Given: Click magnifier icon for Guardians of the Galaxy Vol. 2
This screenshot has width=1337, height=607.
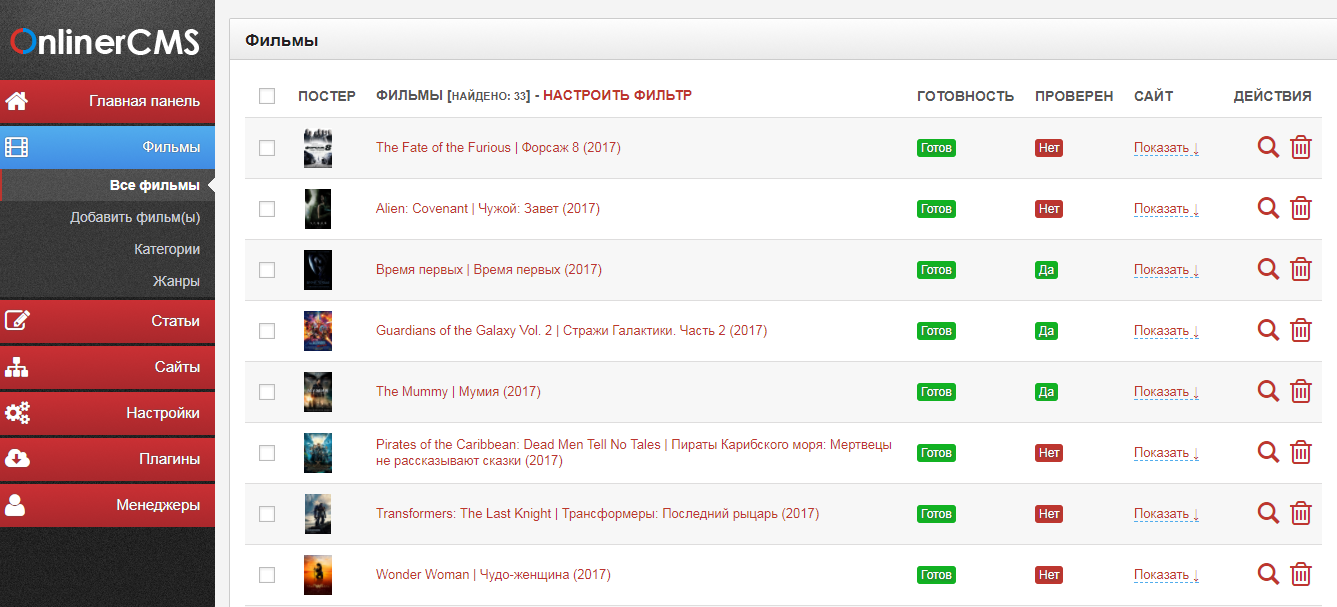Looking at the screenshot, I should 1268,331.
